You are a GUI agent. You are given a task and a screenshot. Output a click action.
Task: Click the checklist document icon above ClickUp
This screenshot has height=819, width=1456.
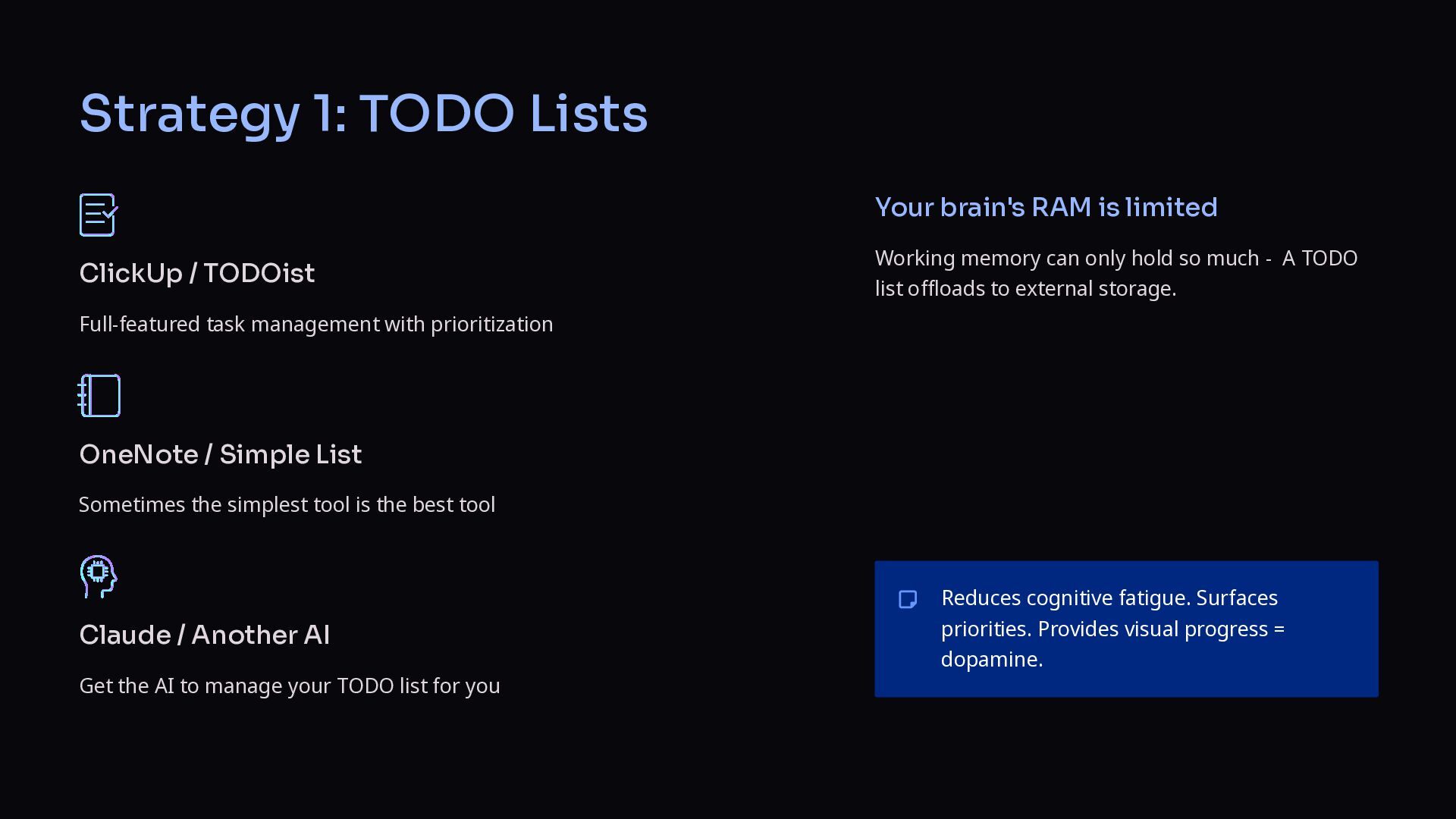click(99, 215)
